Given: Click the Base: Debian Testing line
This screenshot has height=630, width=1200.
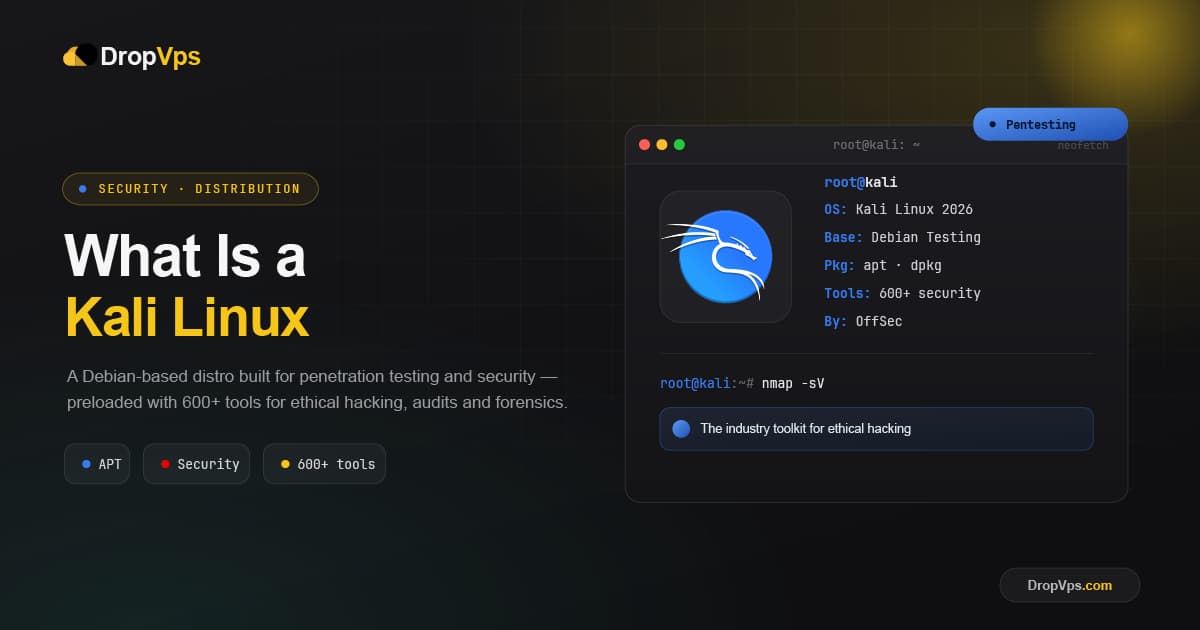Looking at the screenshot, I should point(902,238).
